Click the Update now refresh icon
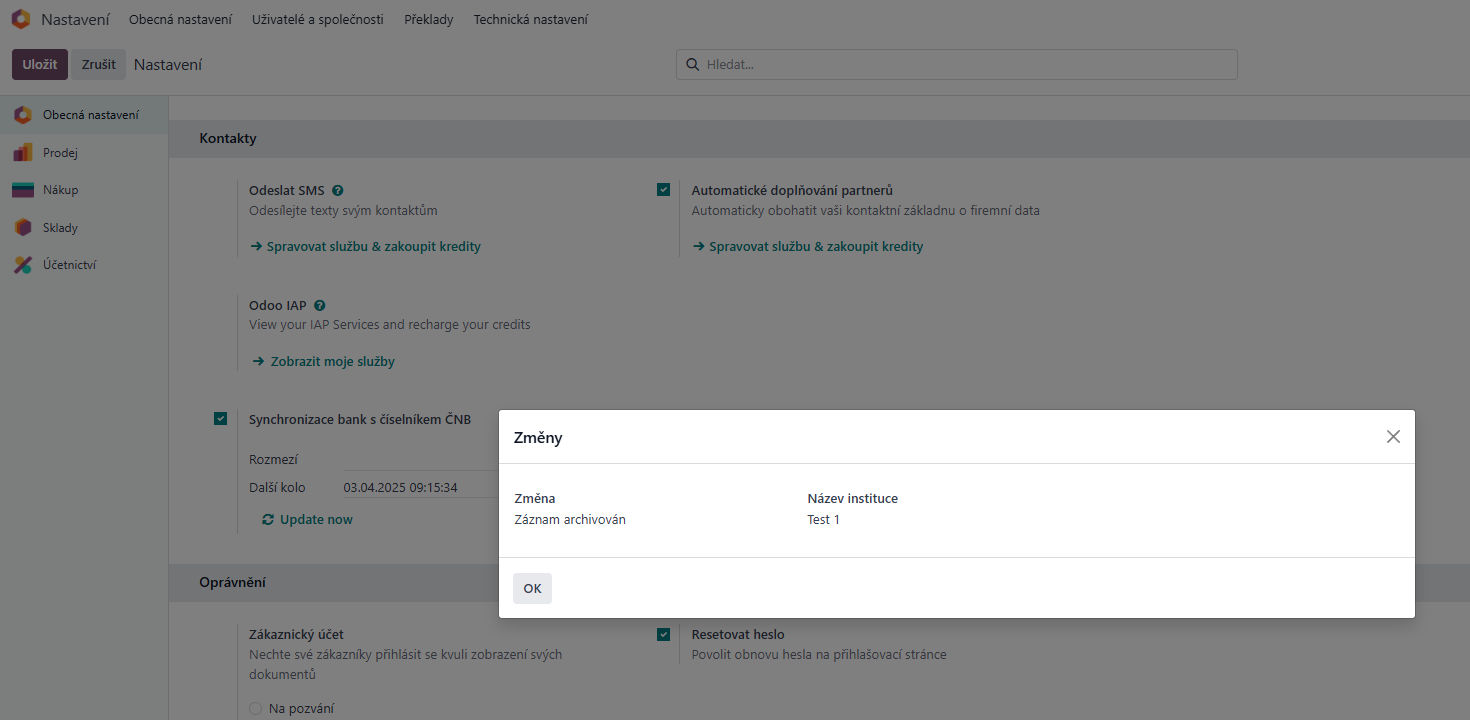The height and width of the screenshot is (720, 1470). [x=268, y=520]
